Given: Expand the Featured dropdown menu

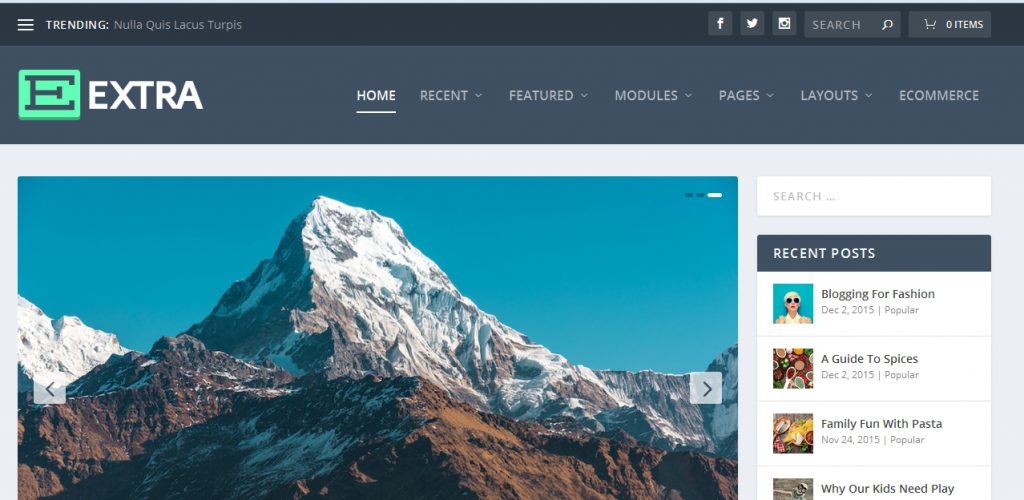Looking at the screenshot, I should point(548,95).
